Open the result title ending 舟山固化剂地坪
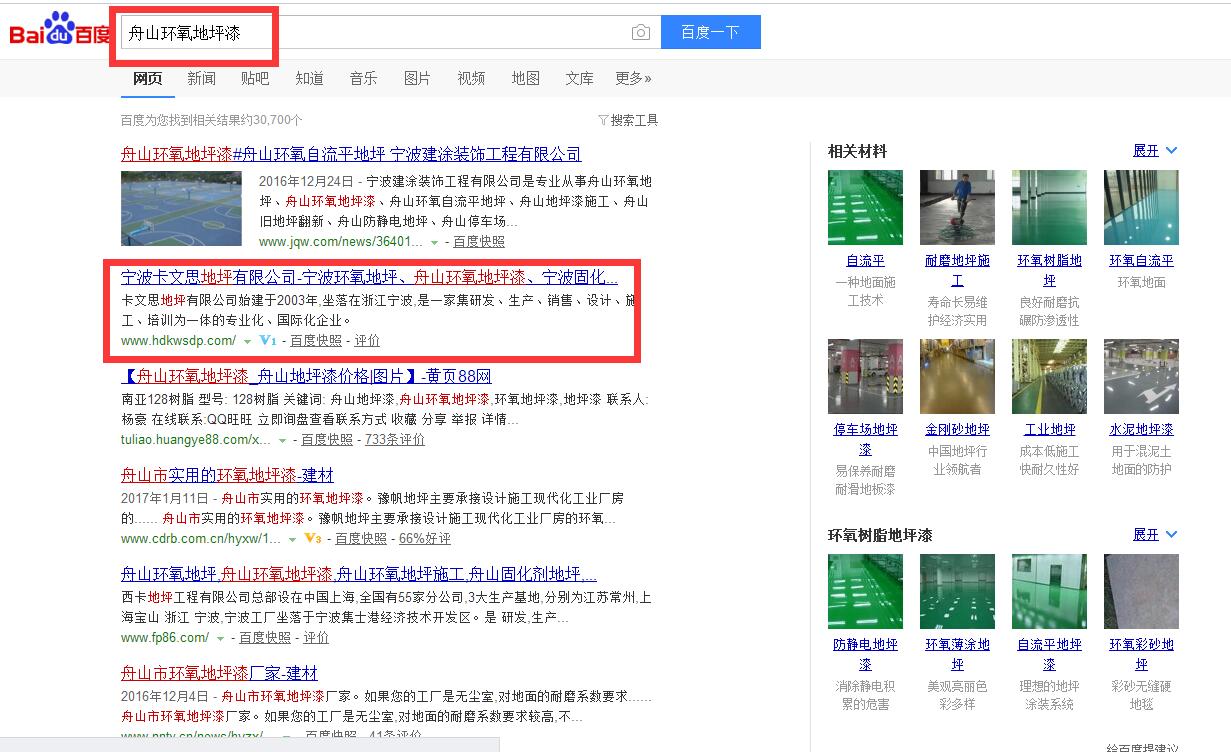This screenshot has height=752, width=1231. click(359, 574)
